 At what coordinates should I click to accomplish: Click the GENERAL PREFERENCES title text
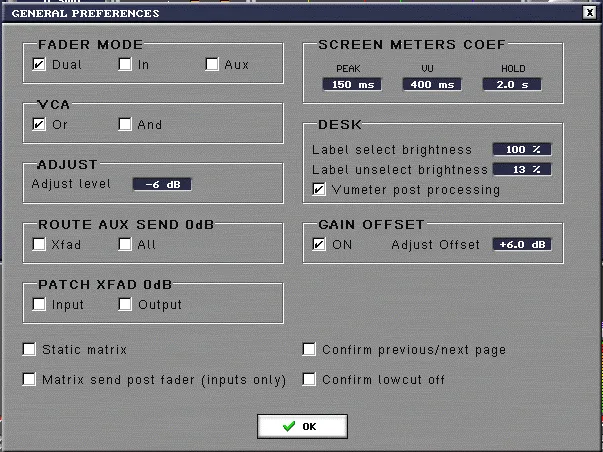click(85, 13)
